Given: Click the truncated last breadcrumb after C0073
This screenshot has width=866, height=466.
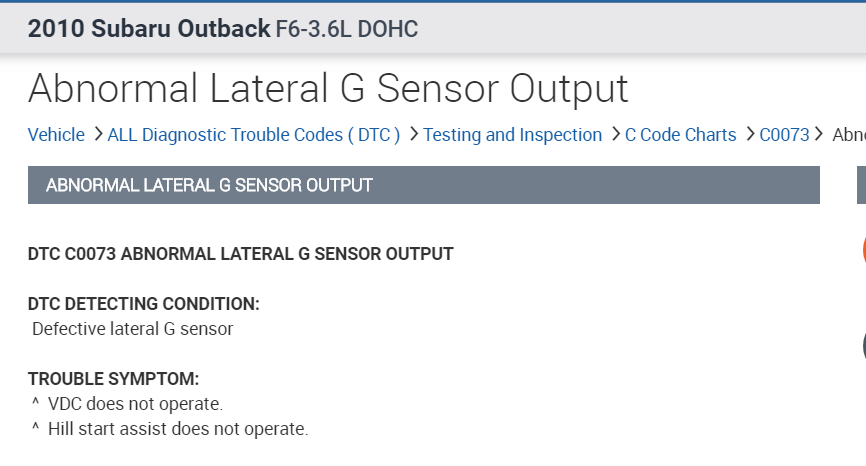Looking at the screenshot, I should tap(849, 135).
